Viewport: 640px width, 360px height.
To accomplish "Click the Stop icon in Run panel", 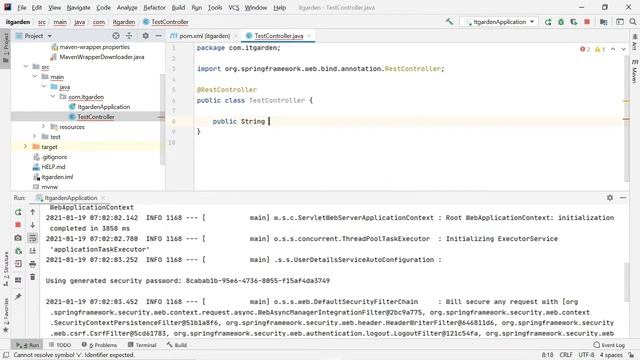I will 18,225.
